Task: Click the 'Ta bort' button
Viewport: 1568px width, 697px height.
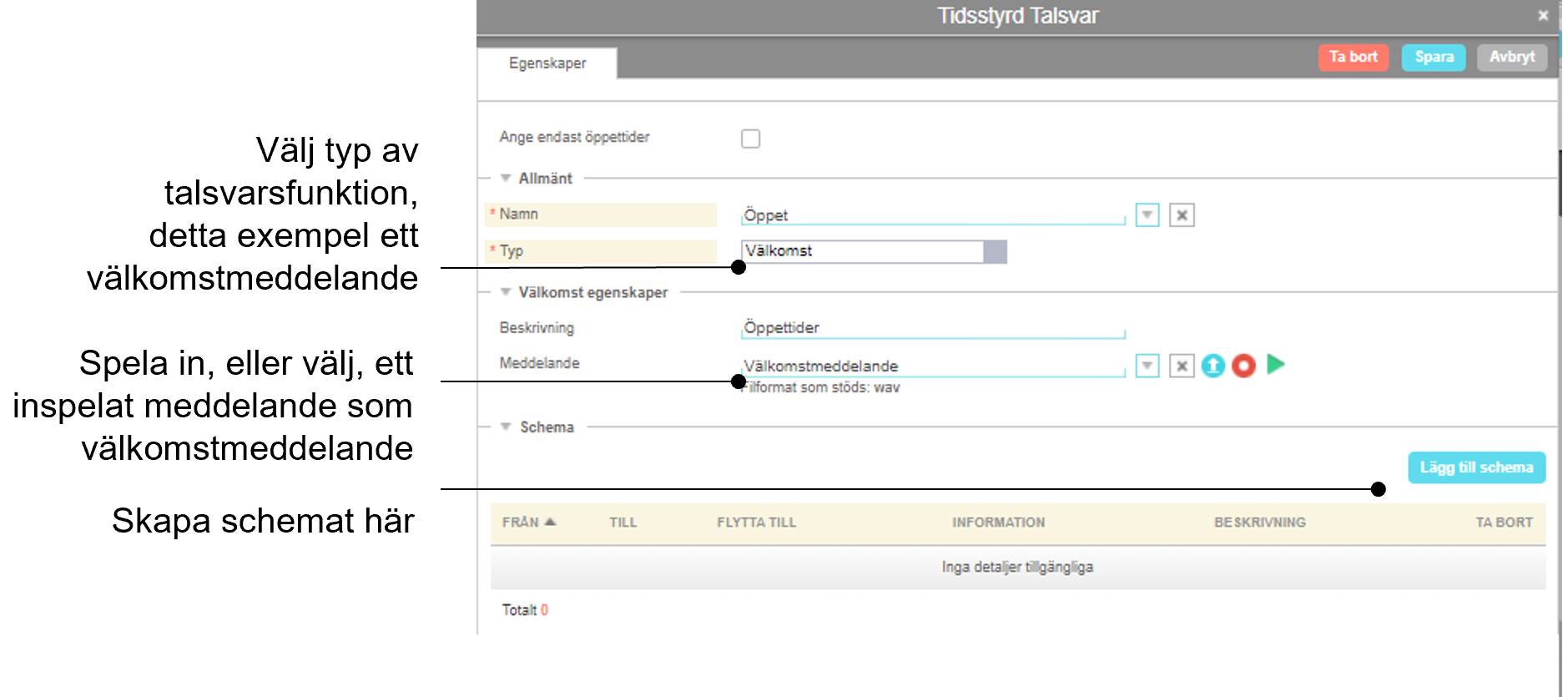Action: tap(1353, 58)
